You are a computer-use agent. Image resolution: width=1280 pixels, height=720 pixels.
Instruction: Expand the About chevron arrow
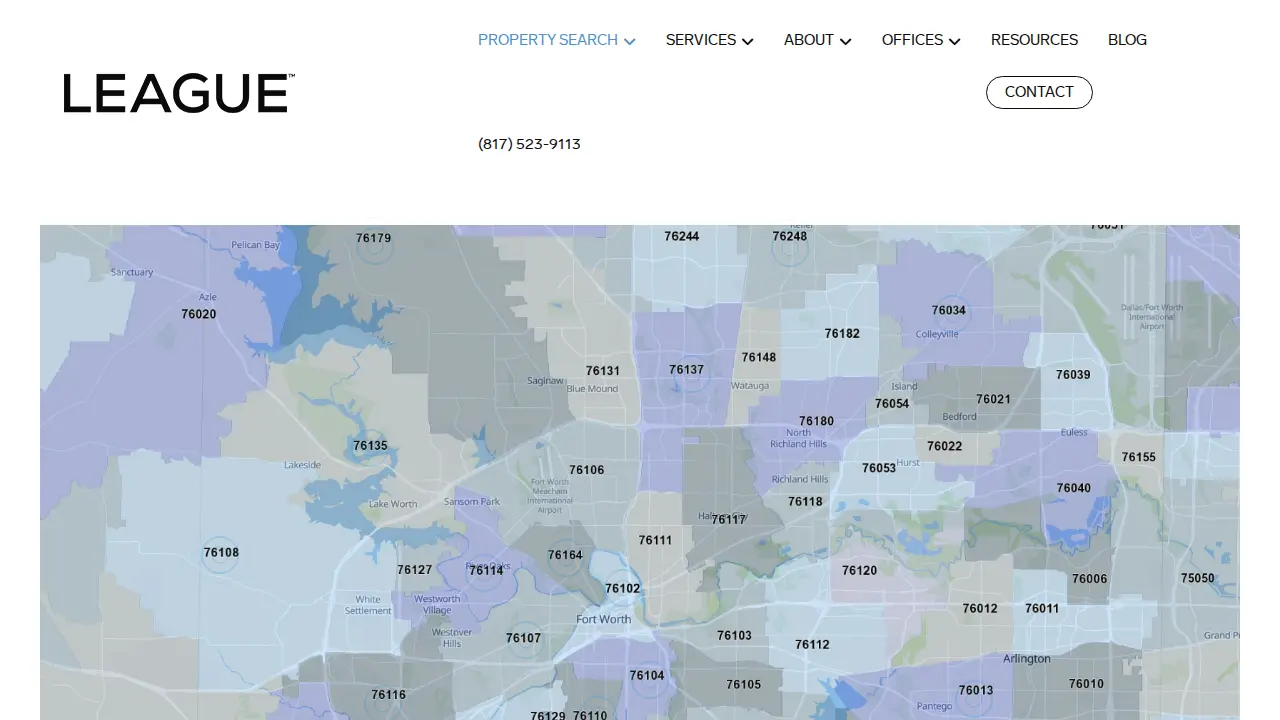coord(846,41)
